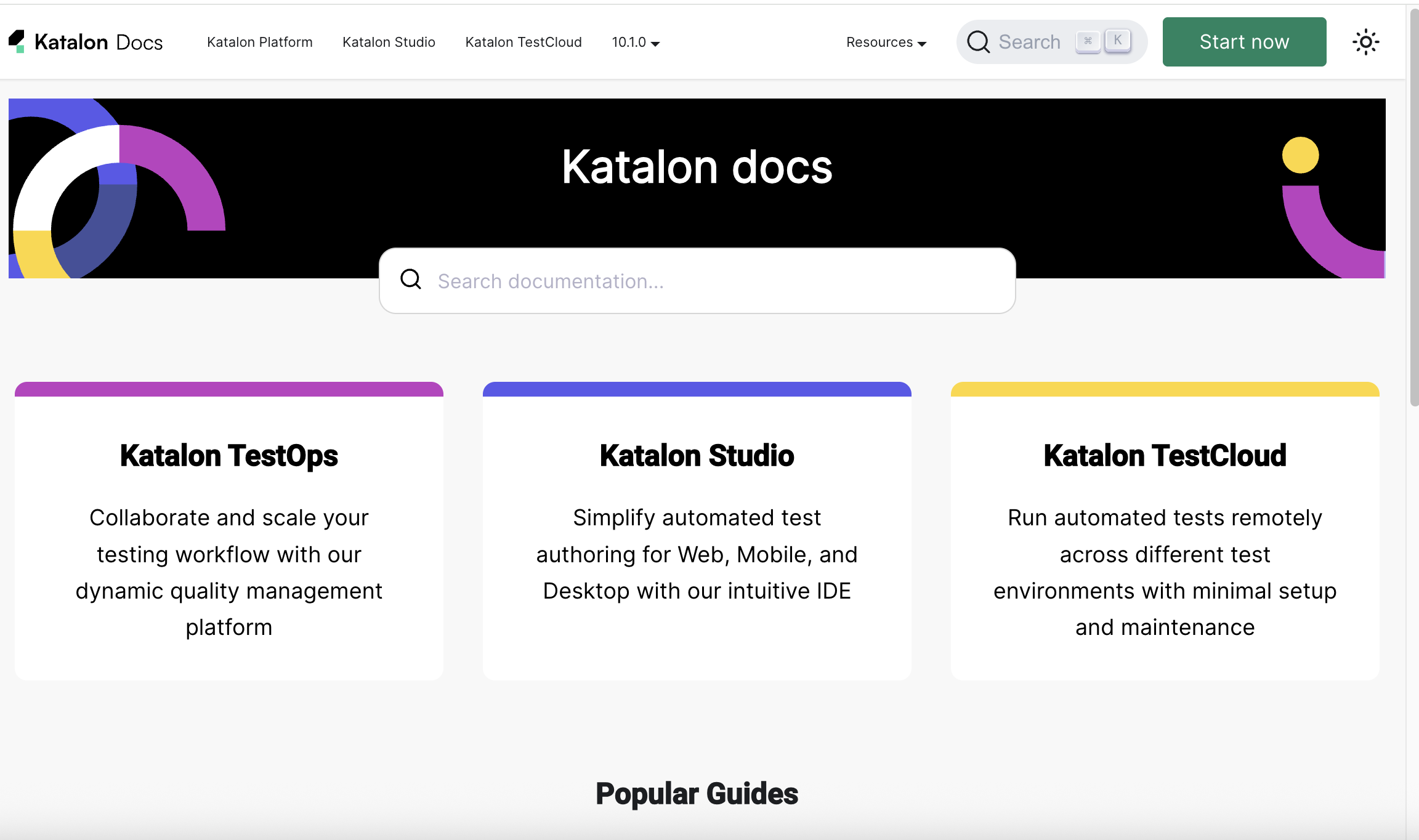Expand the 10.1.0 version dropdown
The width and height of the screenshot is (1419, 840).
point(636,42)
